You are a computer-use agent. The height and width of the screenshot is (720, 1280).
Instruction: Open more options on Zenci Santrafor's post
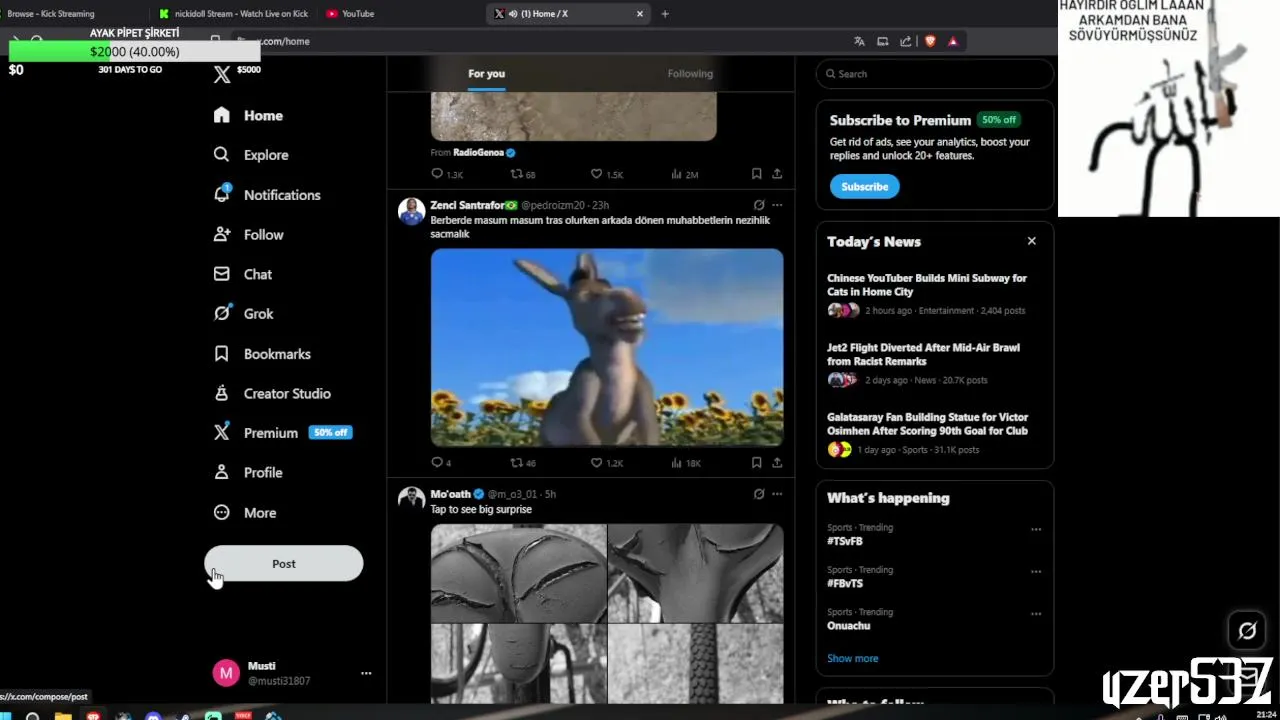pyautogui.click(x=777, y=205)
